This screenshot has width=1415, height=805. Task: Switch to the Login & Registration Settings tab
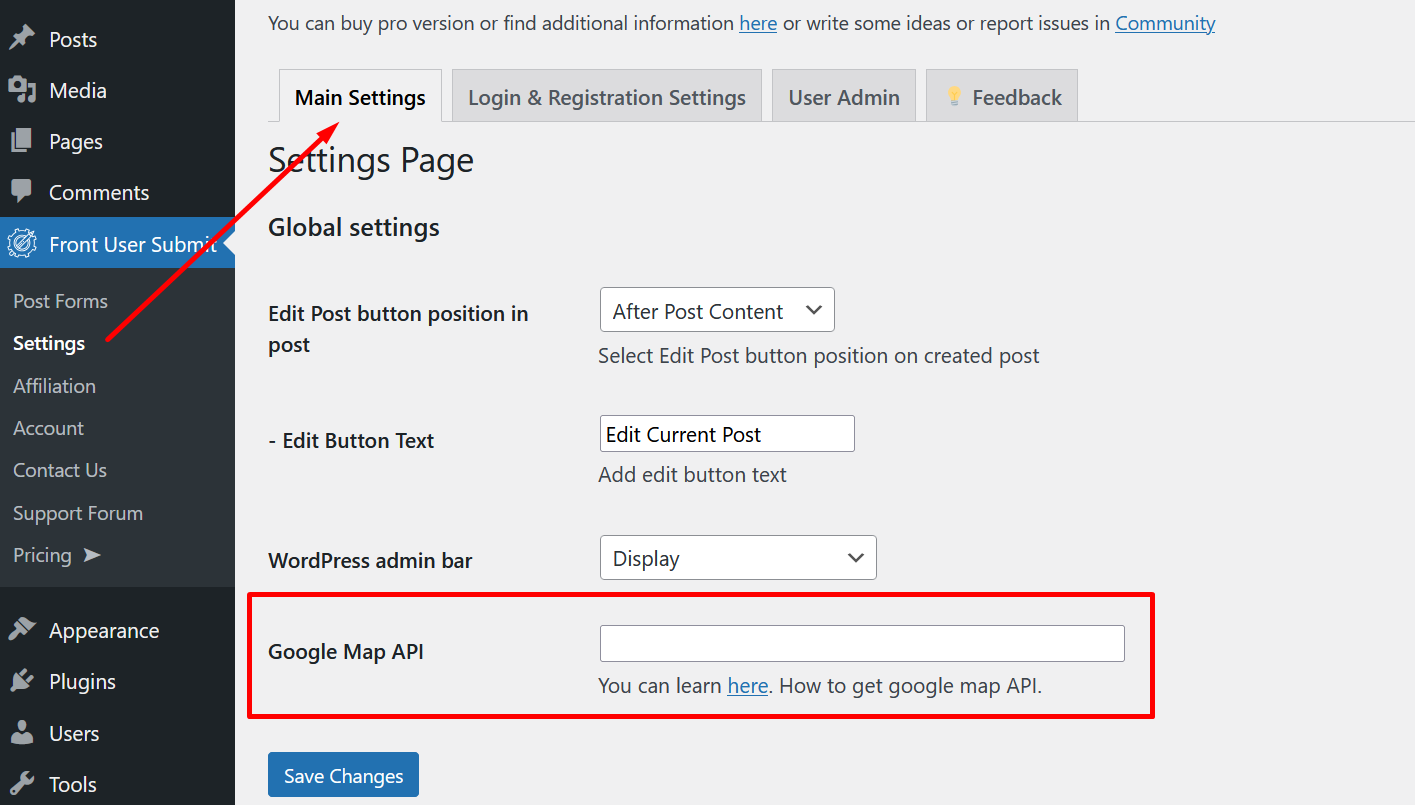tap(606, 96)
